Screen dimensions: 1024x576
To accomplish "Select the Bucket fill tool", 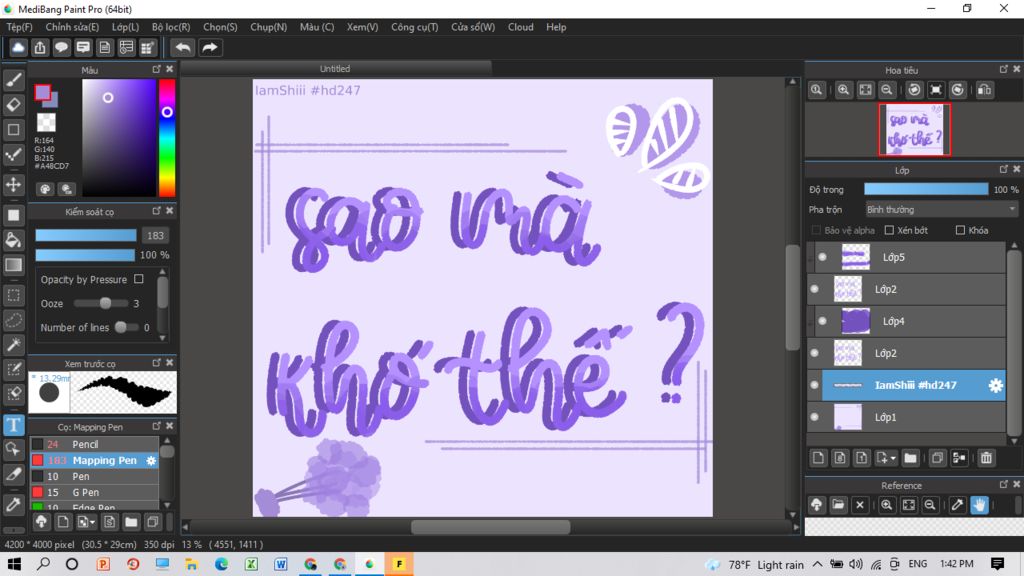I will [14, 240].
